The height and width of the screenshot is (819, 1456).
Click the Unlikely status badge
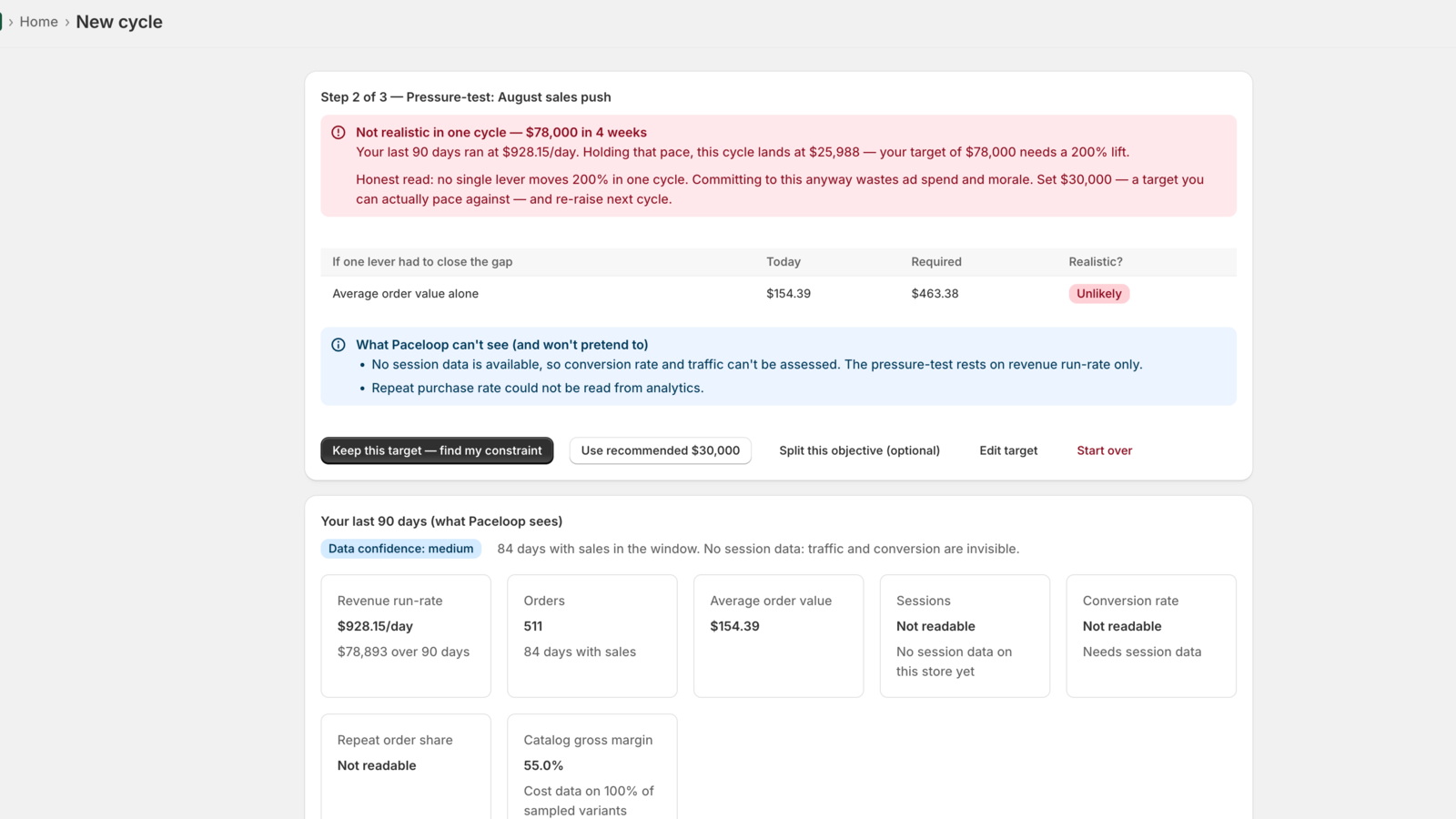[1099, 294]
